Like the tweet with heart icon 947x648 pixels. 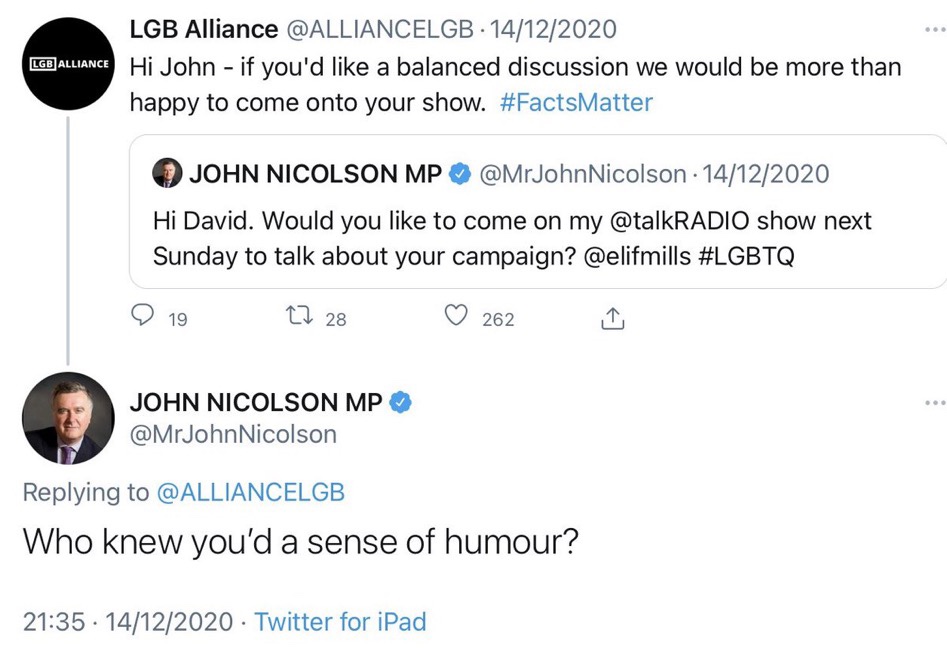[456, 318]
